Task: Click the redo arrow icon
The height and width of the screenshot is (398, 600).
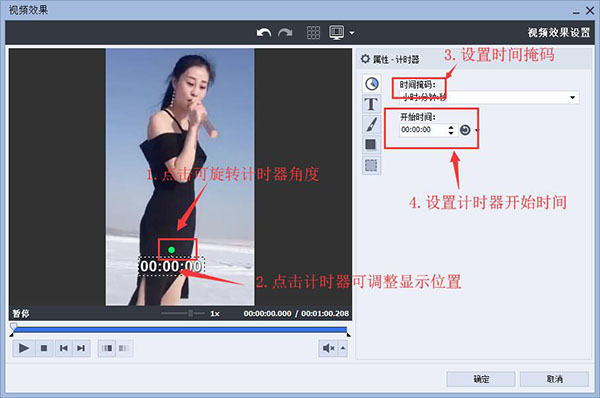Action: pyautogui.click(x=285, y=33)
